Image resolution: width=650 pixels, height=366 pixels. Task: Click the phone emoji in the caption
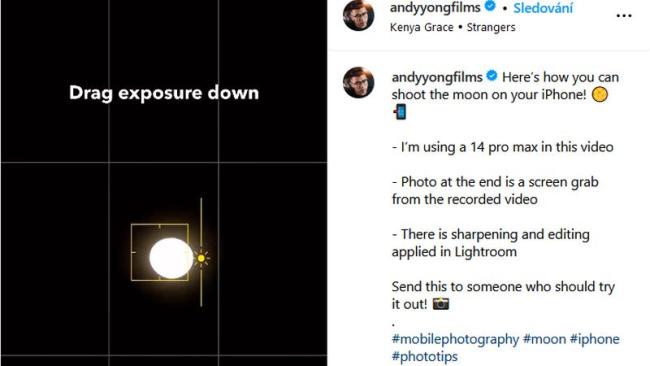(x=400, y=112)
